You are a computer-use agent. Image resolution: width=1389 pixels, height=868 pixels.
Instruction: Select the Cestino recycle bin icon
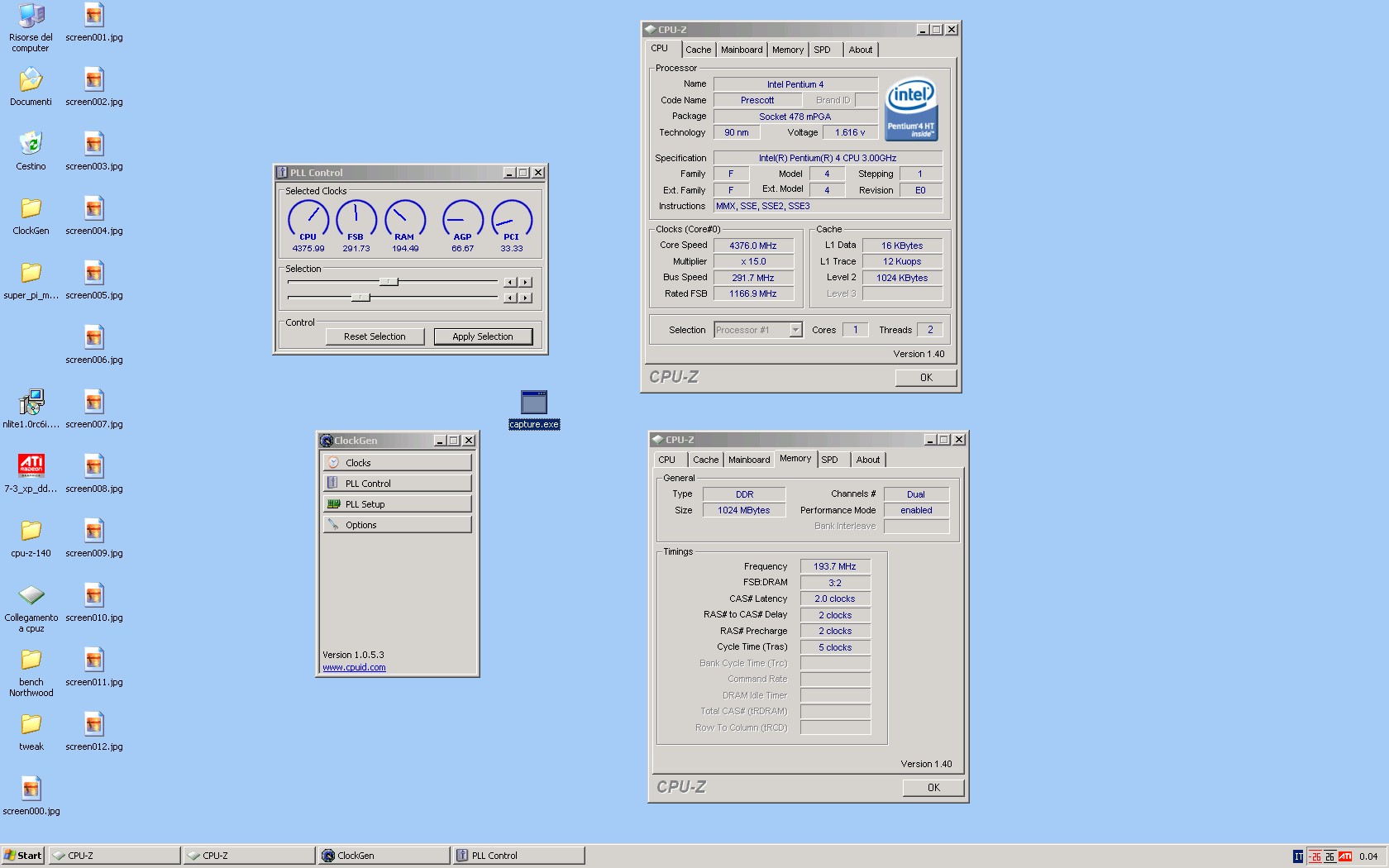(31, 143)
